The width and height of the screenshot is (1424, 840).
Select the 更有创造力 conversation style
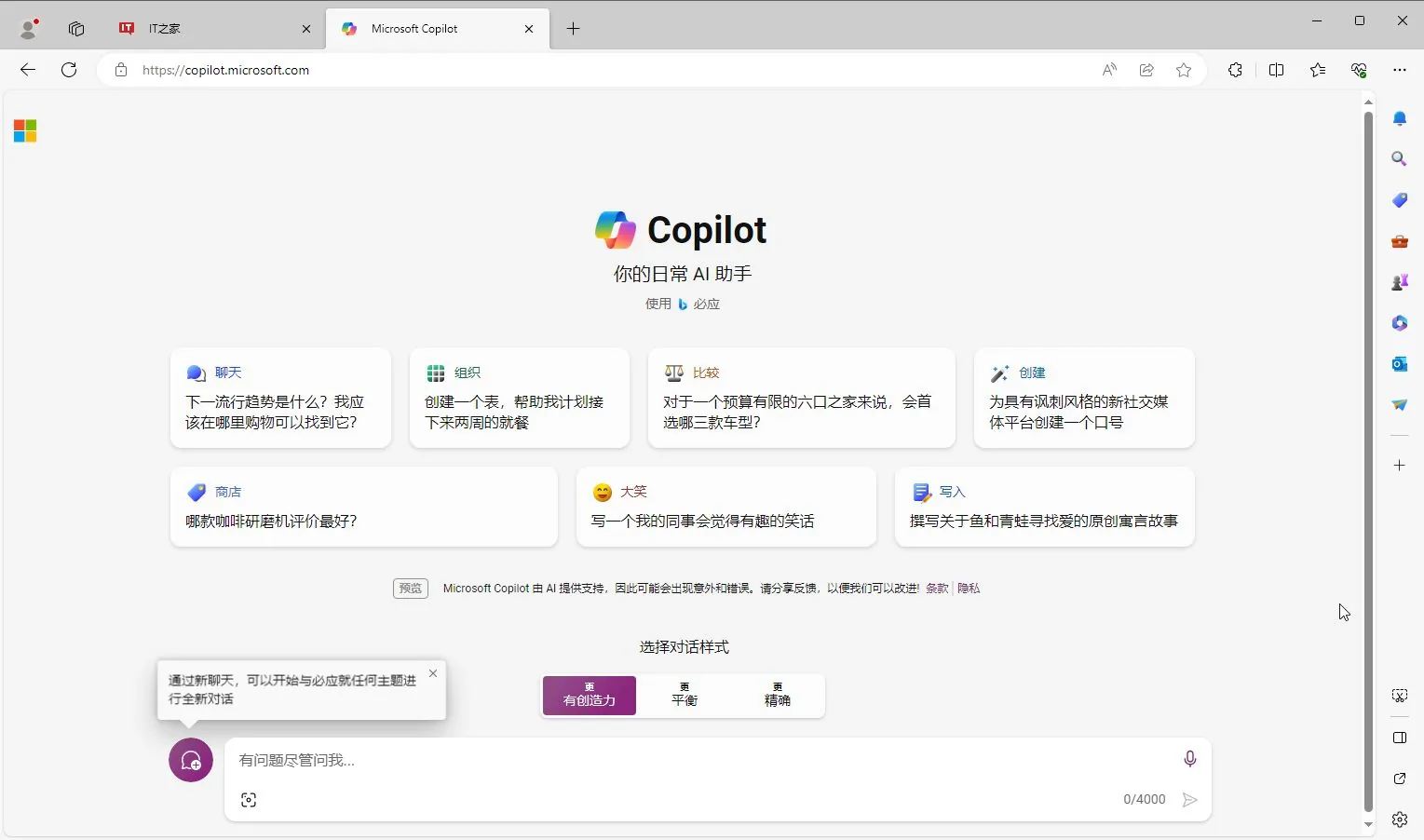[x=589, y=696]
